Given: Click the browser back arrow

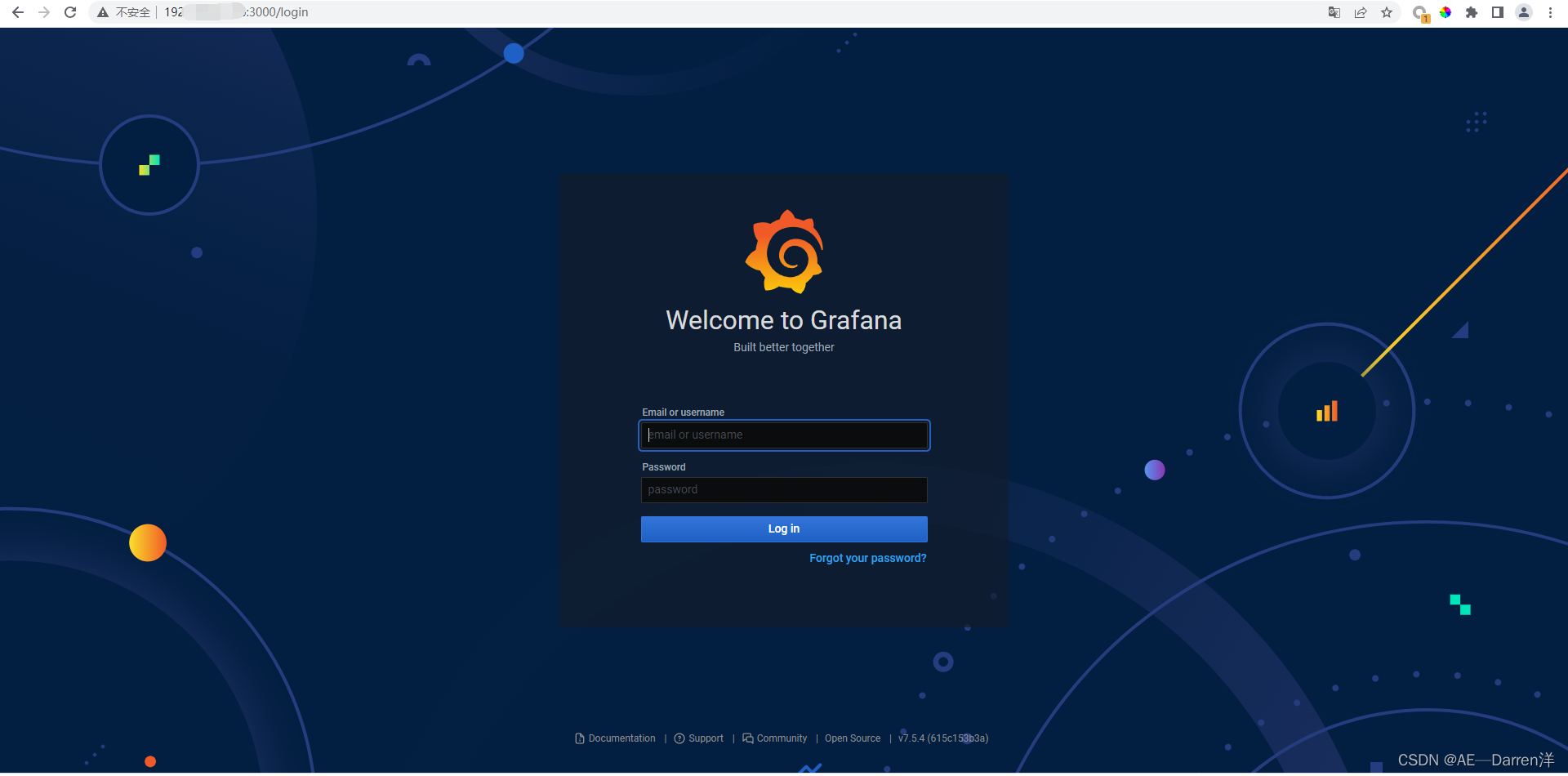Looking at the screenshot, I should pyautogui.click(x=18, y=12).
